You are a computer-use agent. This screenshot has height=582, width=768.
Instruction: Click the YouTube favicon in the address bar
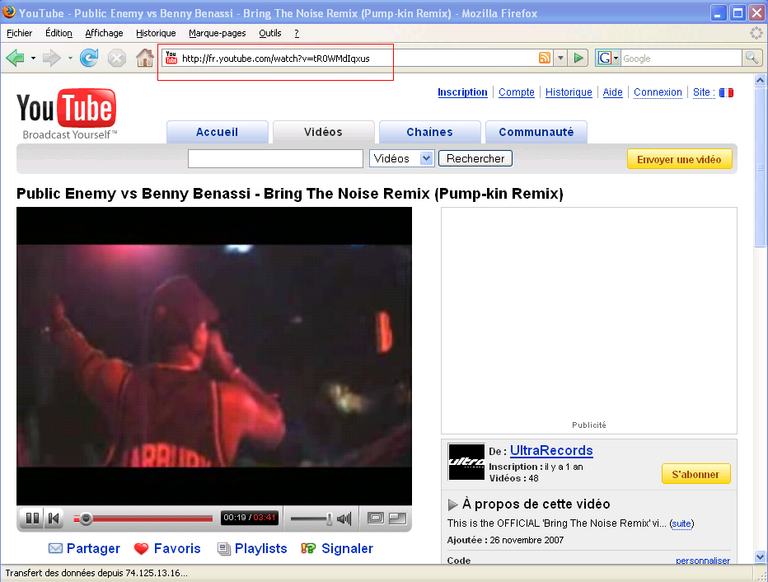[171, 58]
